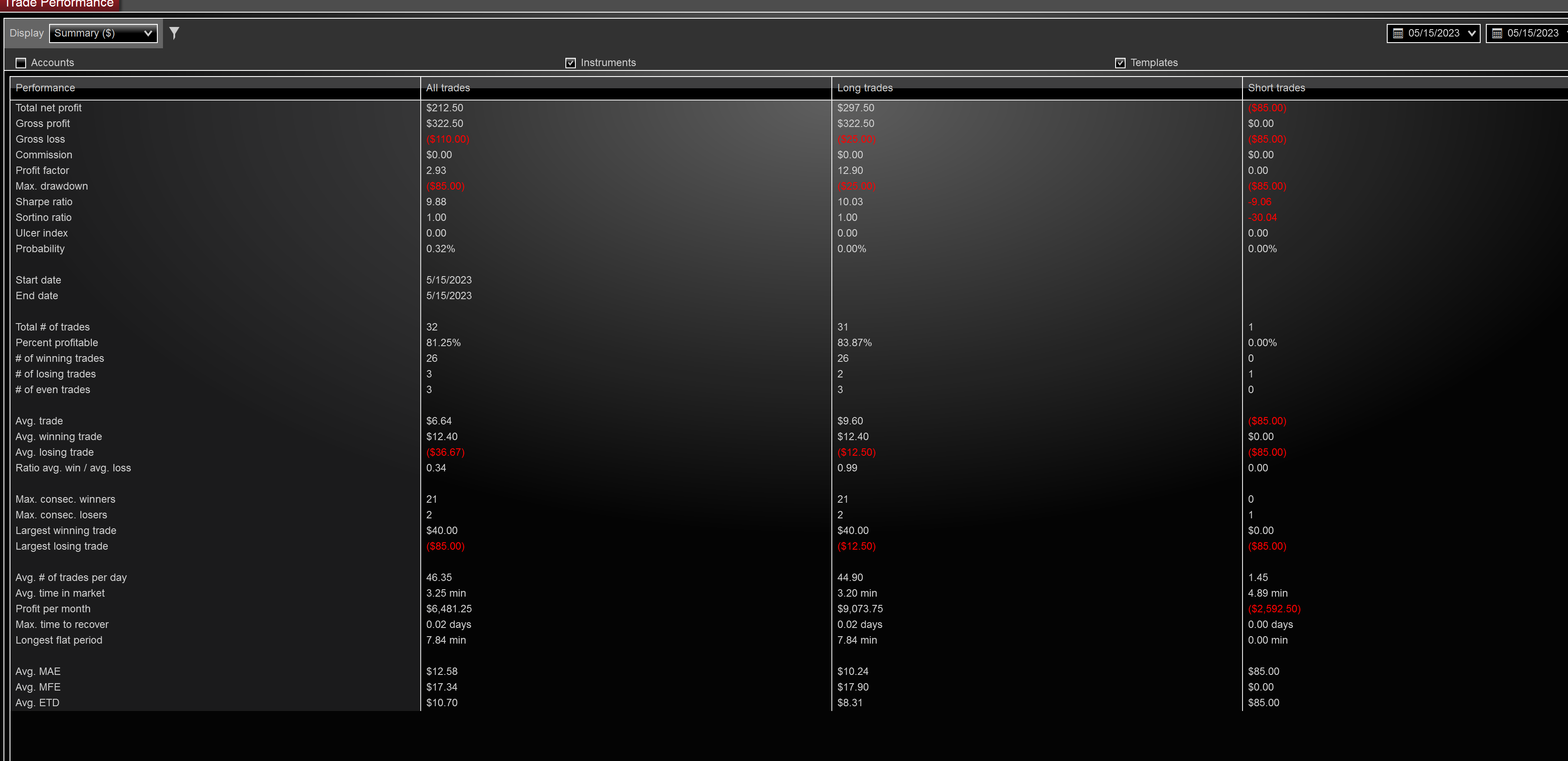The height and width of the screenshot is (761, 1568).
Task: Select the Max. consec. losers label
Action: tap(61, 515)
